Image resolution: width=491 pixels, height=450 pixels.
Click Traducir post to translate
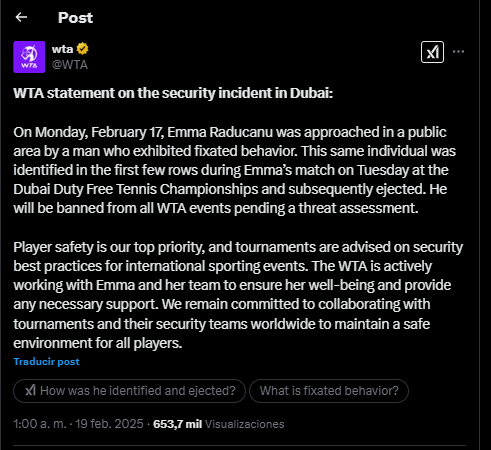(46, 362)
